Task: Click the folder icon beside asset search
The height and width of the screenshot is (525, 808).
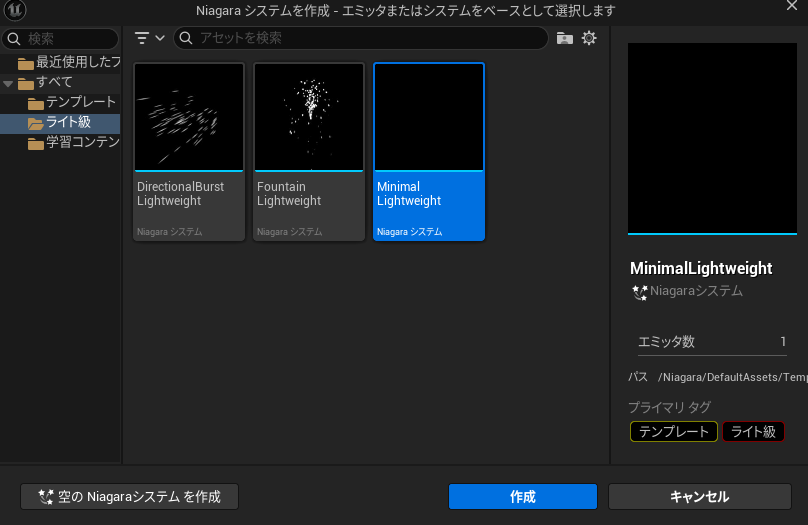Action: 565,38
